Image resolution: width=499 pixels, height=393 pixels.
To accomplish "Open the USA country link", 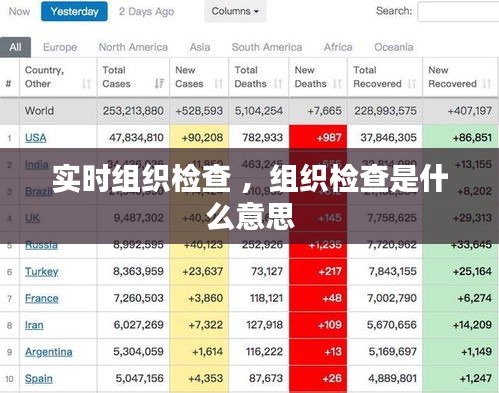I will point(36,138).
